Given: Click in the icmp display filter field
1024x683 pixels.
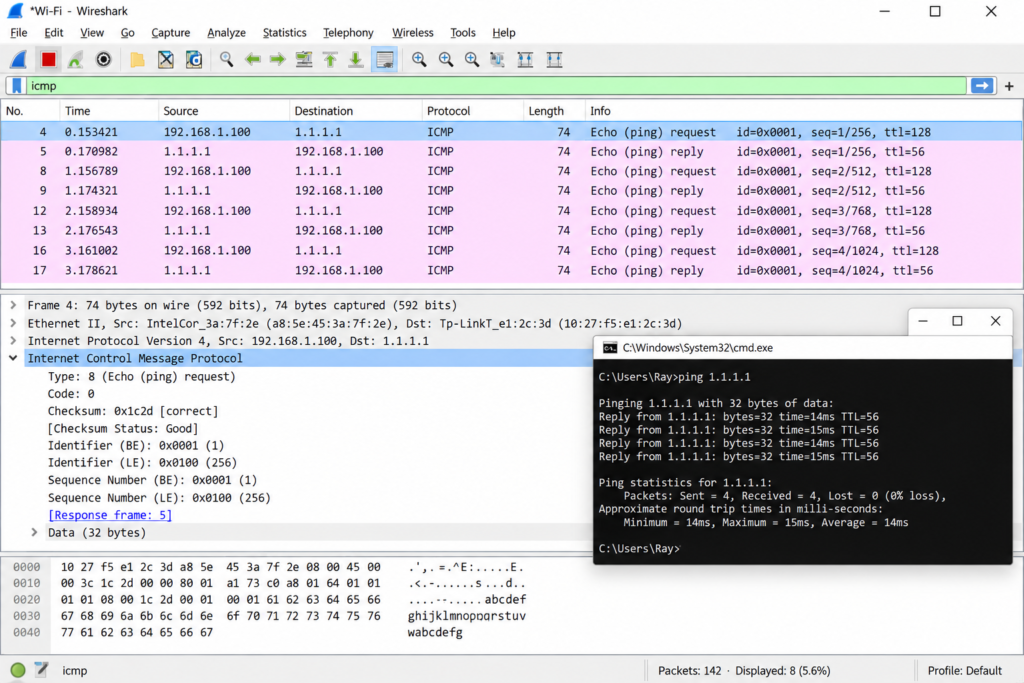Looking at the screenshot, I should (496, 86).
